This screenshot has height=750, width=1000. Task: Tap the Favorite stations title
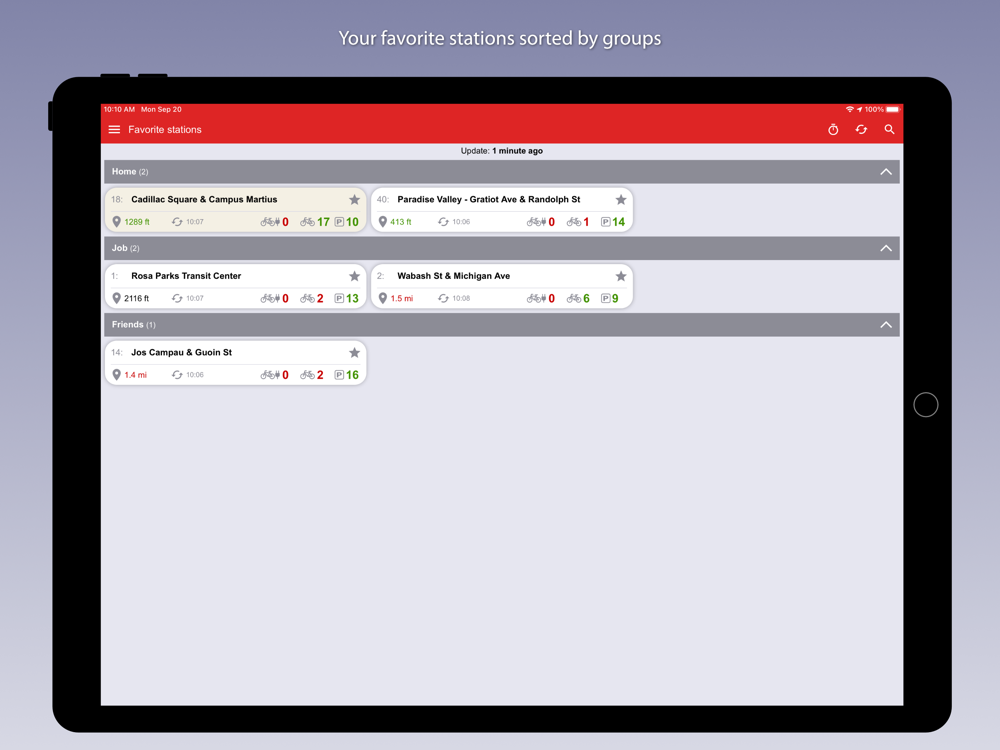click(165, 129)
